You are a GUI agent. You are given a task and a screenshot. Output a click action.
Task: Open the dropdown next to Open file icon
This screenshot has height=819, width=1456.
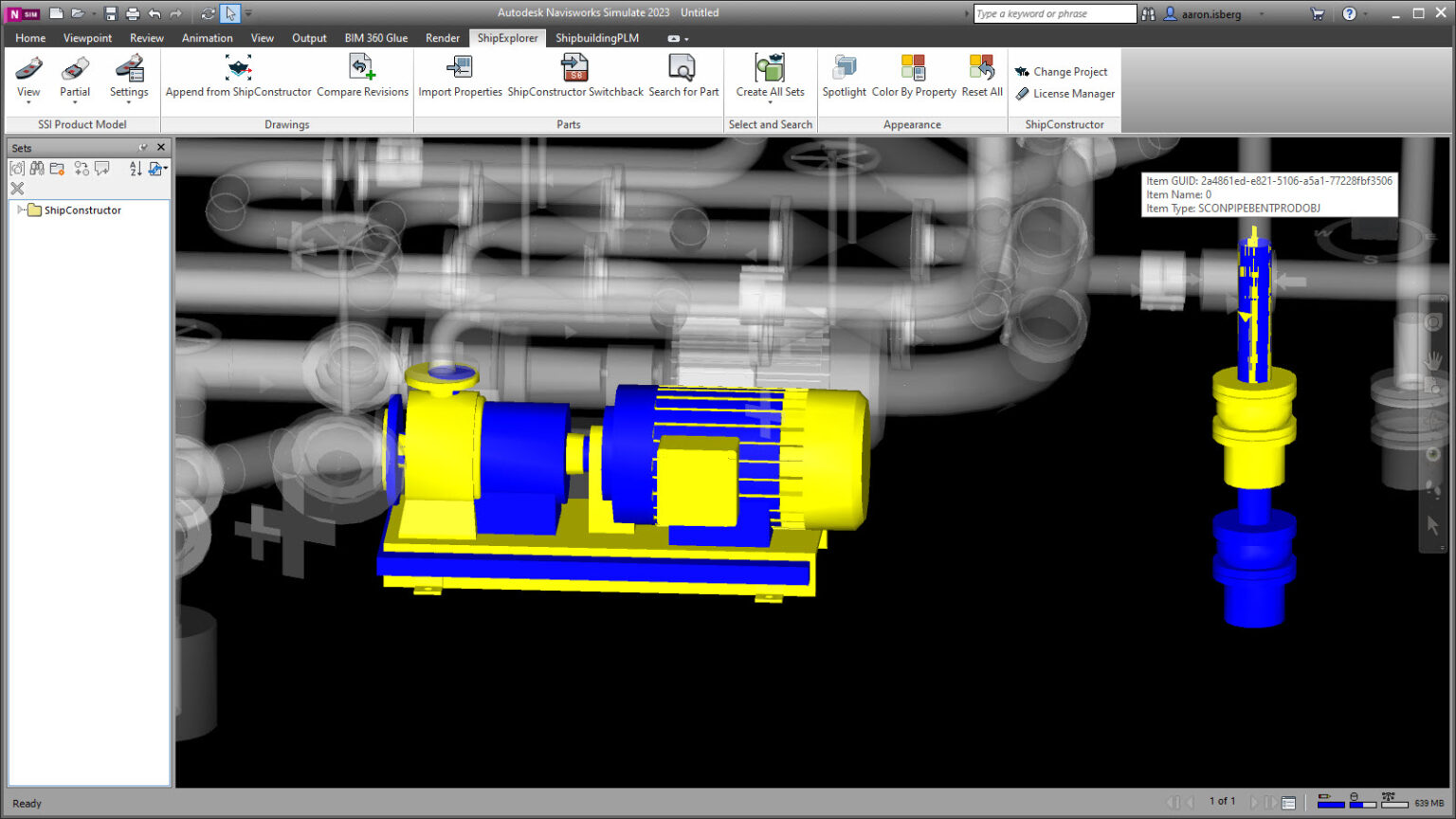(x=93, y=13)
